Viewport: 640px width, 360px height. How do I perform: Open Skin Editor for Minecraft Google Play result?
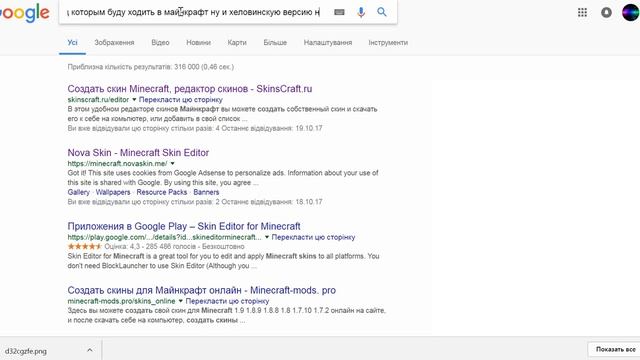184,226
